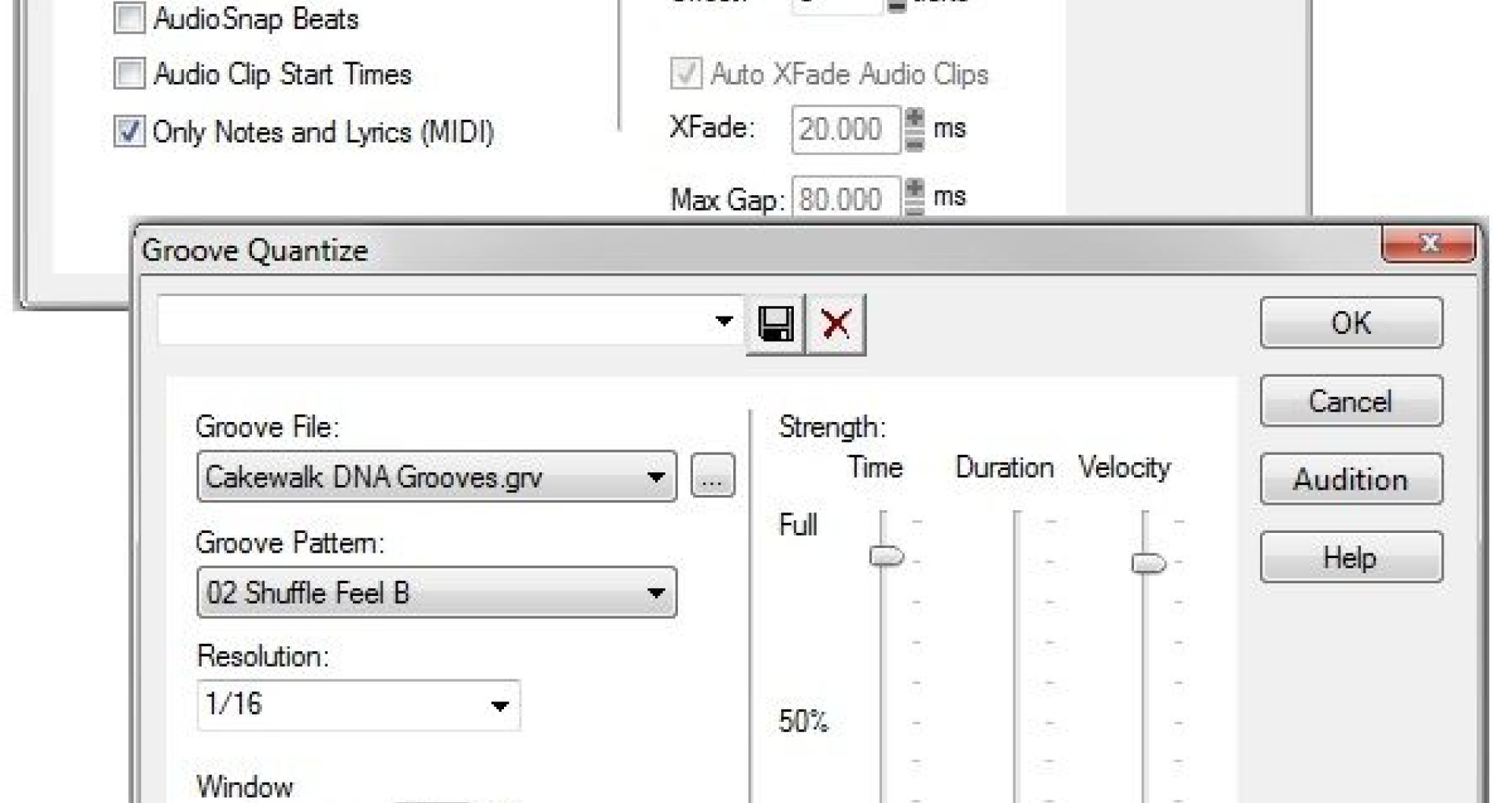Expand the Groove File dropdown

tap(655, 477)
